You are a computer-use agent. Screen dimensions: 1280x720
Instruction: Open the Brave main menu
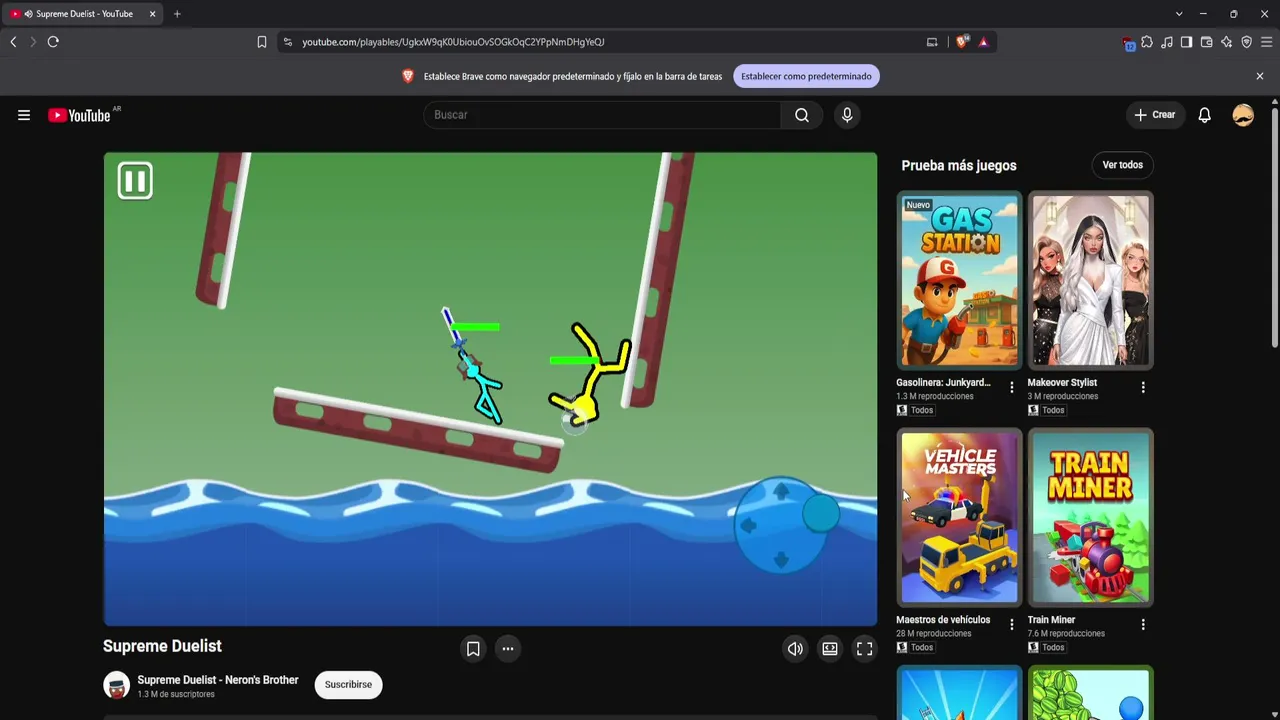coord(1267,42)
